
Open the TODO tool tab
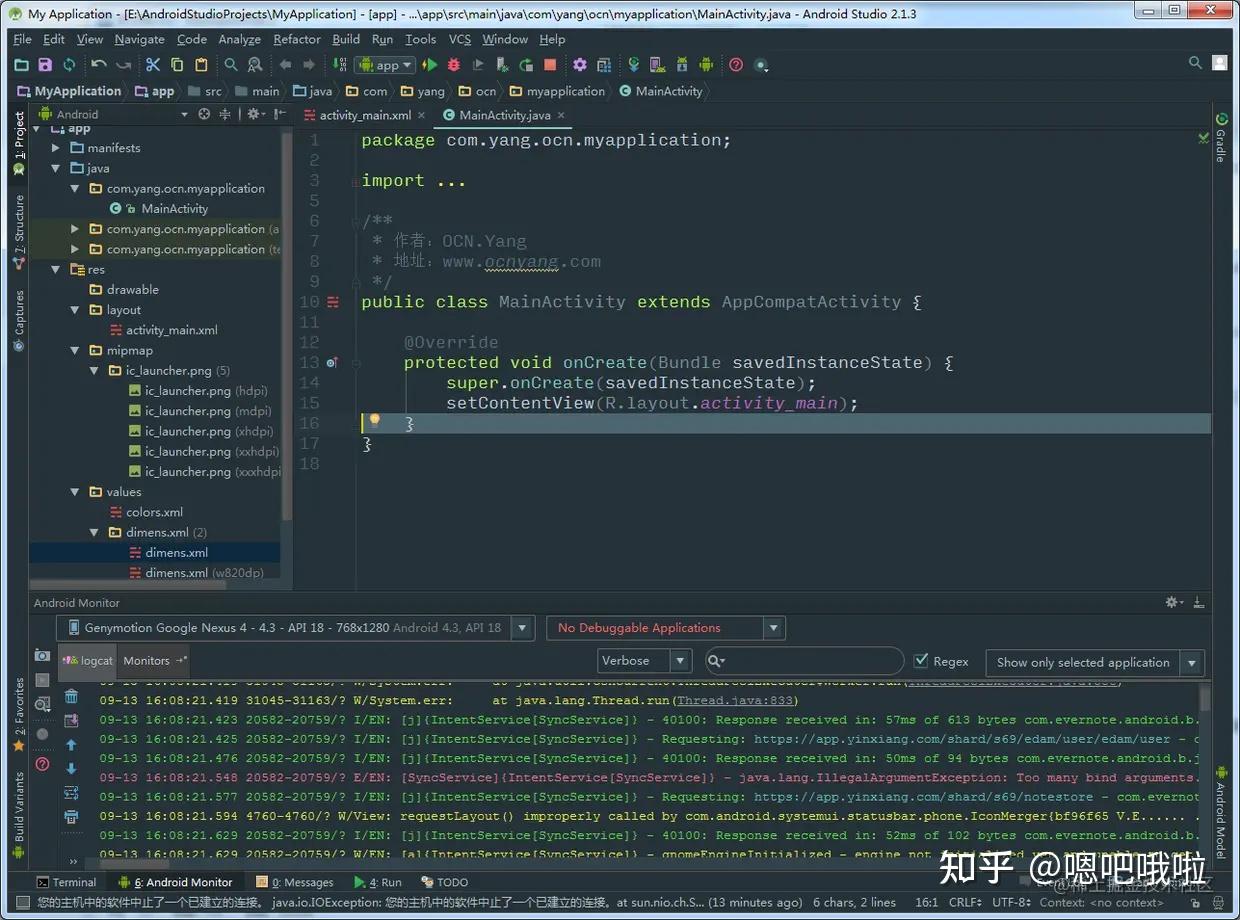pyautogui.click(x=444, y=882)
